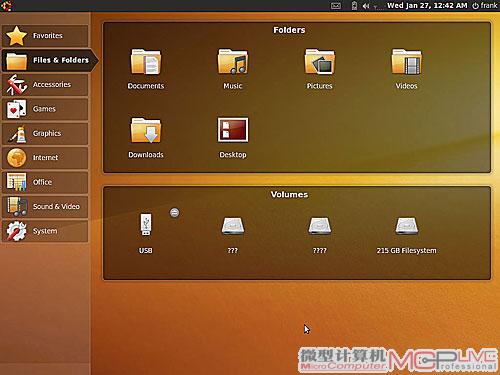Open the Music folder icon
Viewport: 500px width, 375px height.
point(233,62)
